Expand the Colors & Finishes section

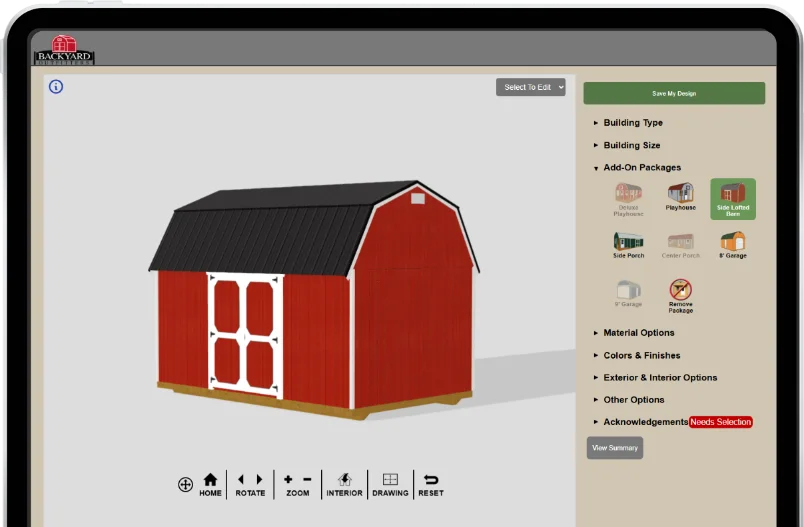pos(641,355)
